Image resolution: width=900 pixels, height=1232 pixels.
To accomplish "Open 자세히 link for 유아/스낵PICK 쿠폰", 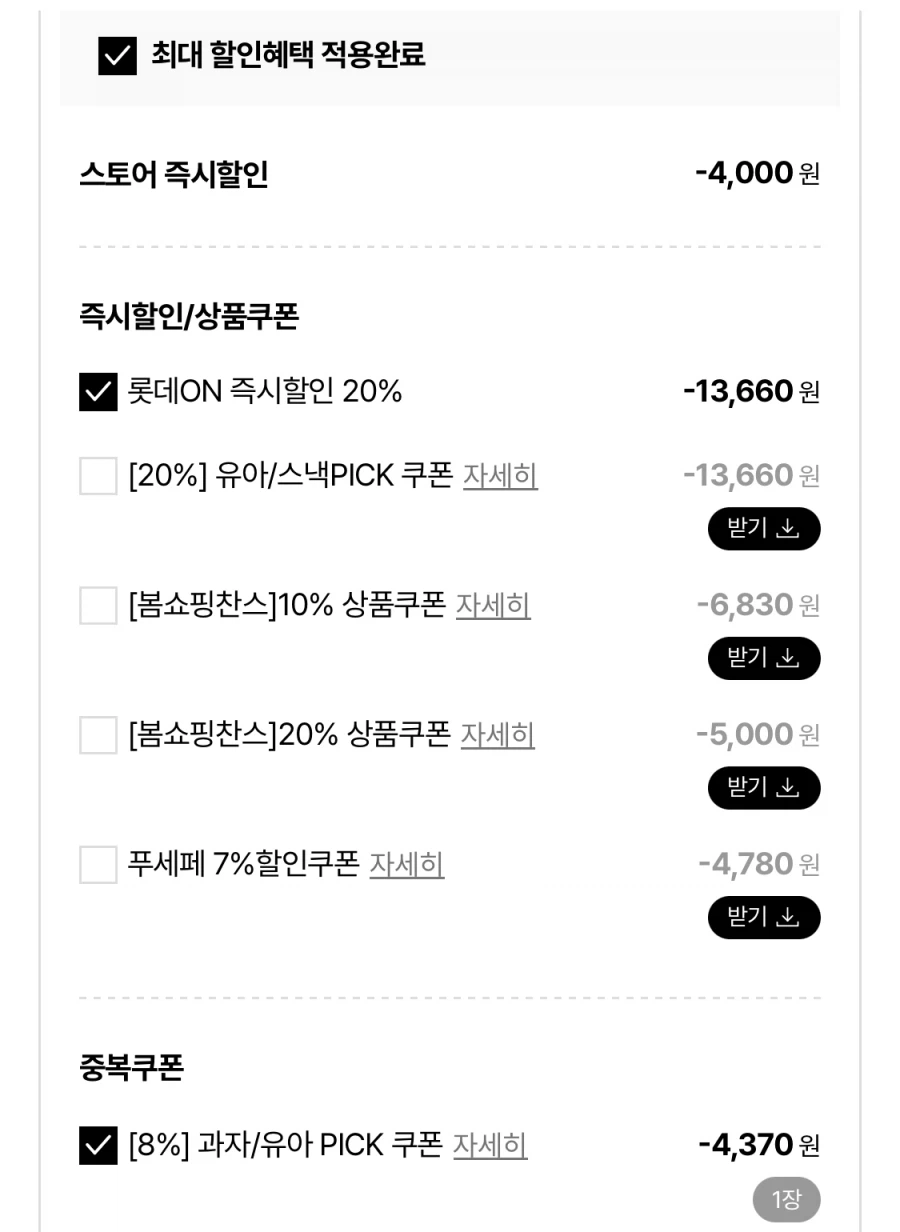I will pyautogui.click(x=500, y=476).
